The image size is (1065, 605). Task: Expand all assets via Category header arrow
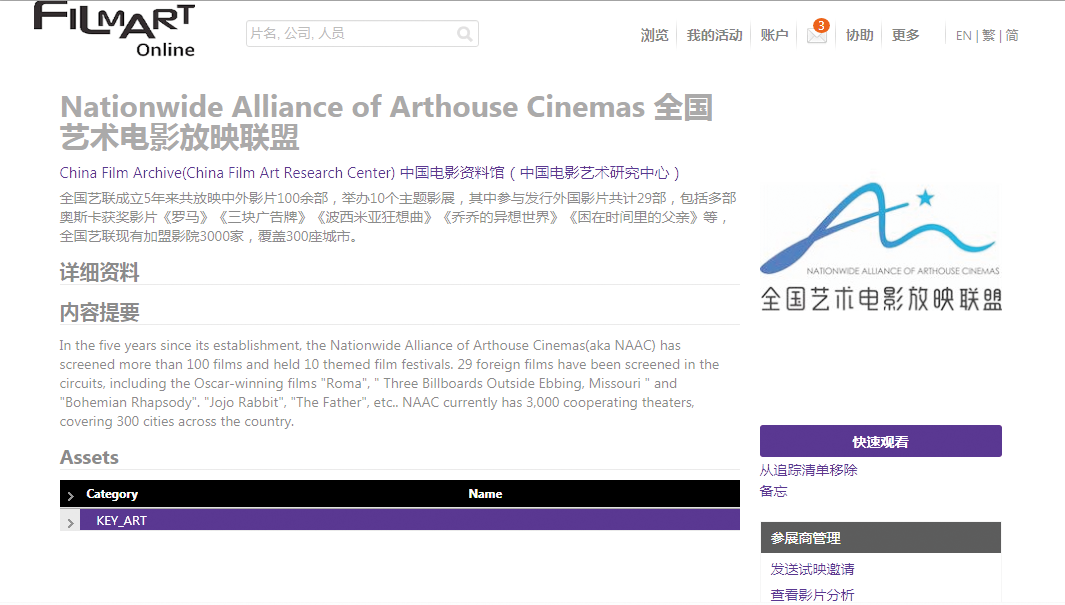click(x=70, y=495)
